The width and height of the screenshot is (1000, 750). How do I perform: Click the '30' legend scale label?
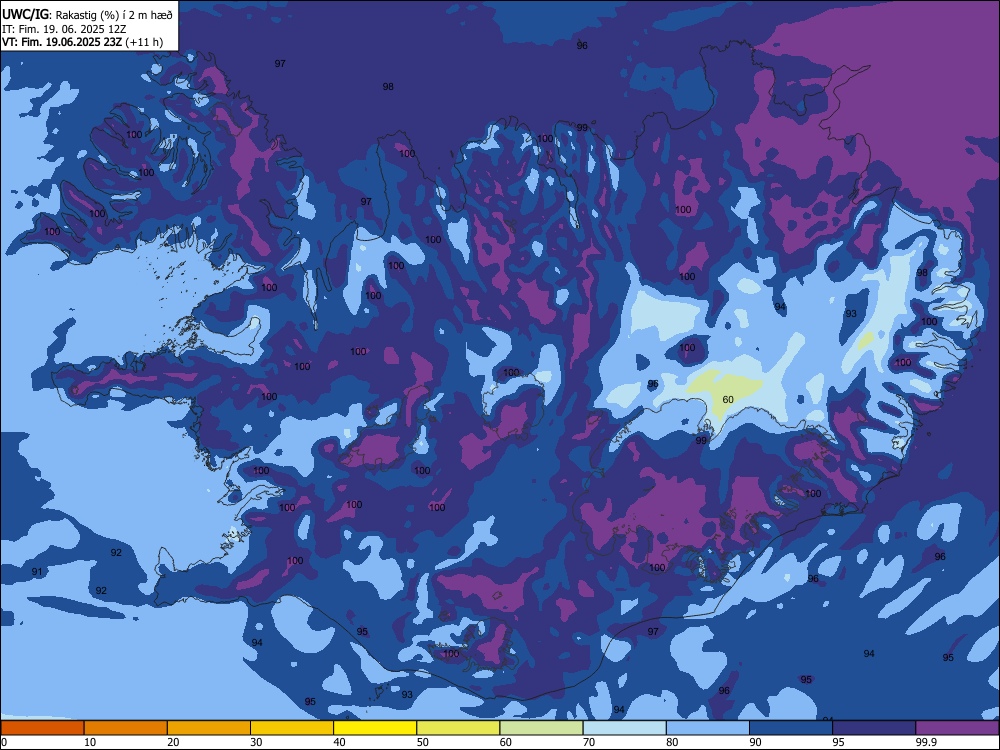[256, 742]
